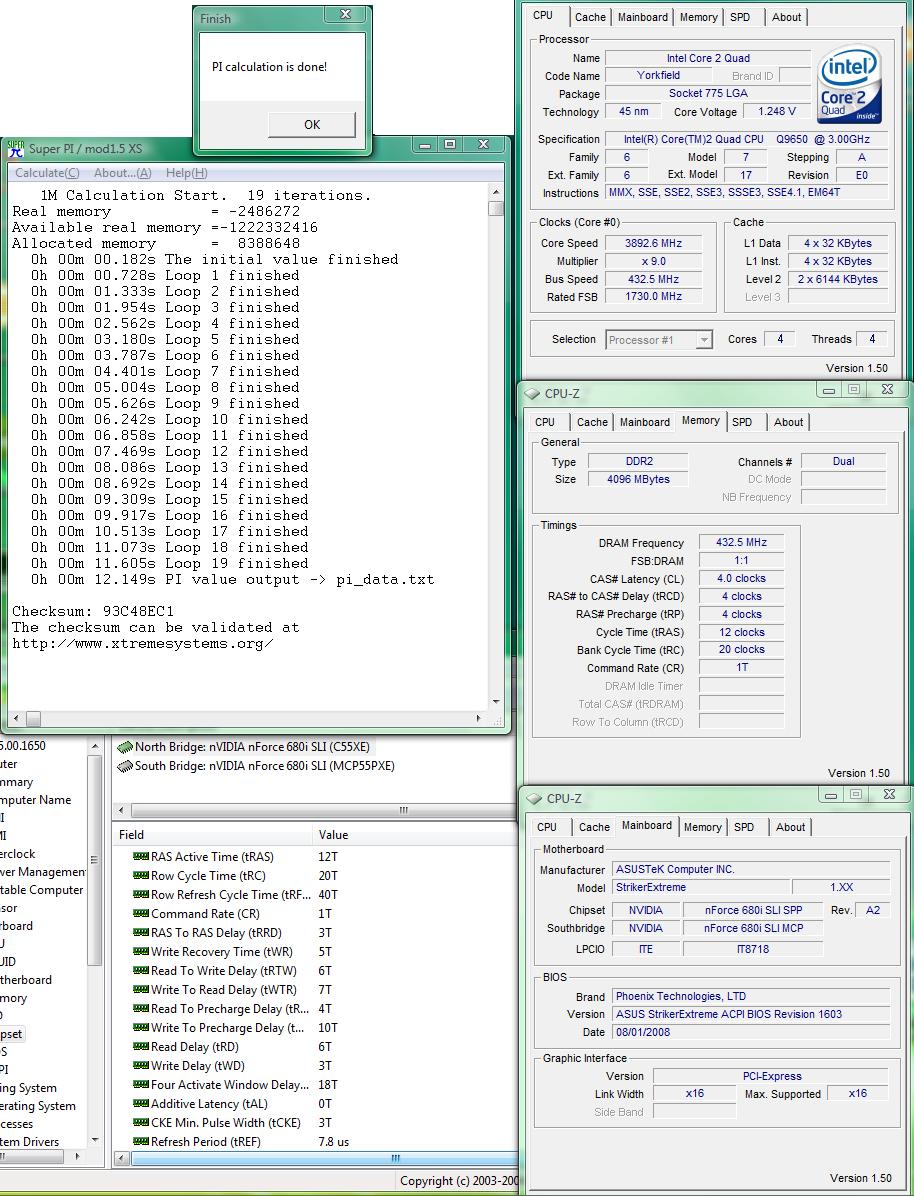This screenshot has height=1196, width=914.
Task: Click the Core Speed 3892.6 MHz value
Action: 653,243
